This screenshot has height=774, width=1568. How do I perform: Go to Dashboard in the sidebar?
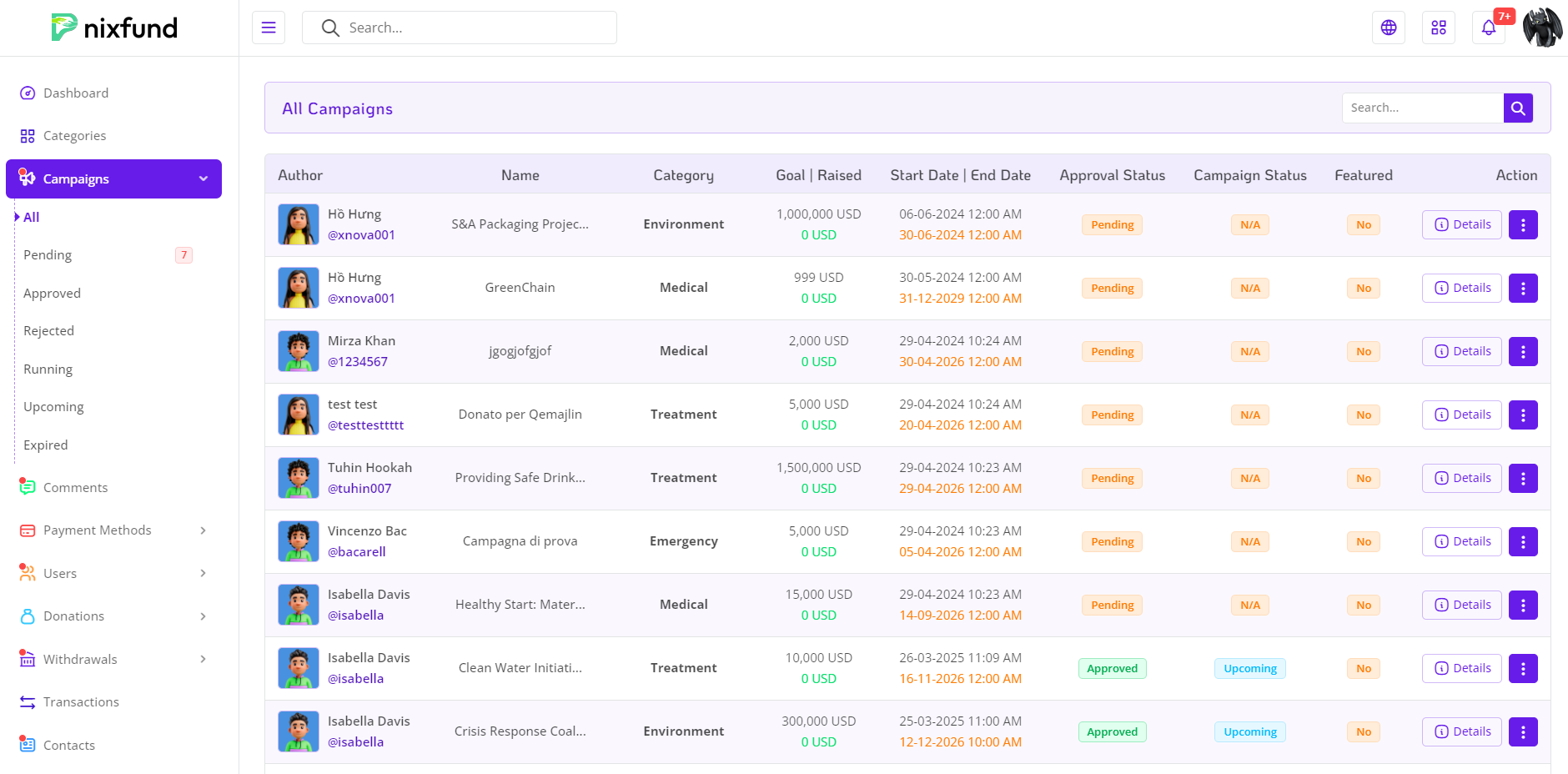click(x=76, y=93)
